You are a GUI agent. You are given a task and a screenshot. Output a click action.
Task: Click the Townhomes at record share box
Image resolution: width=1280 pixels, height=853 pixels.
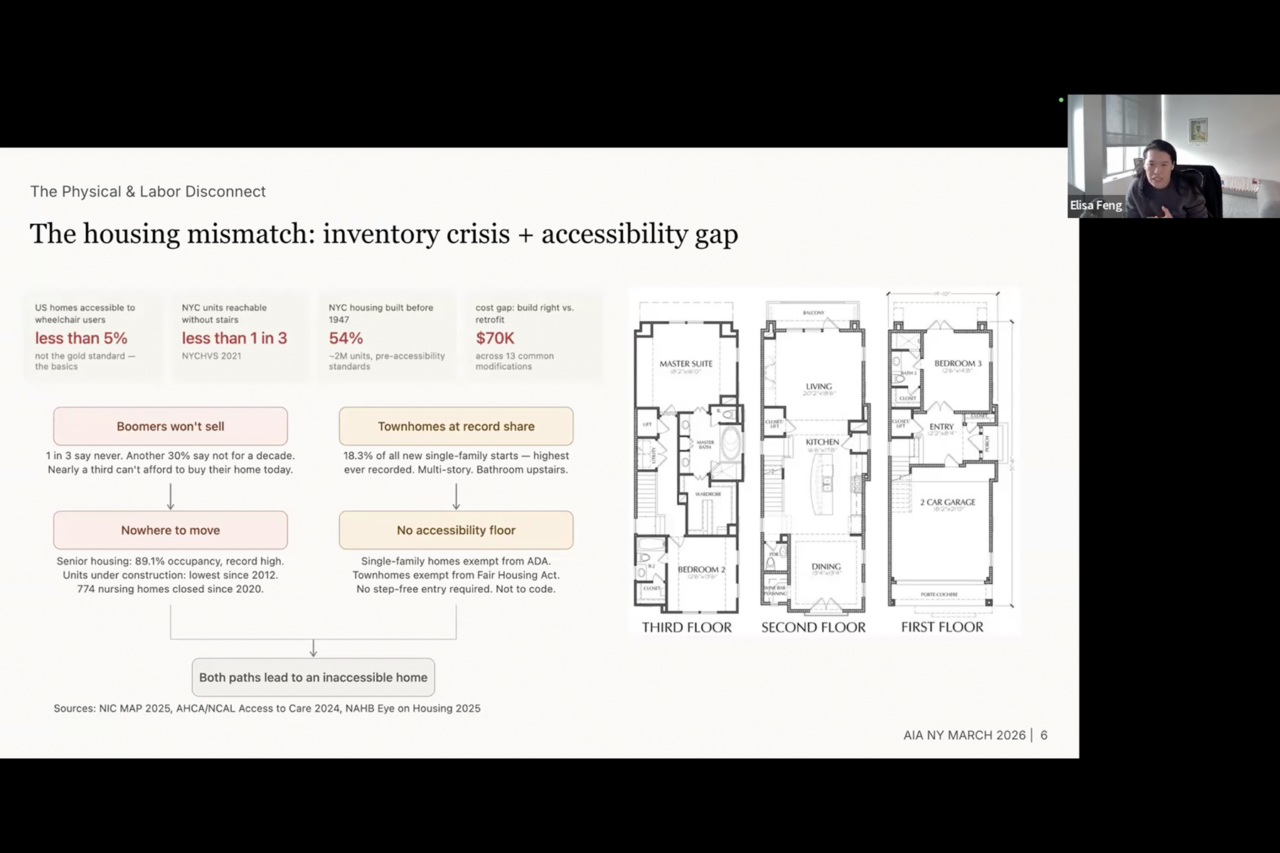point(456,426)
